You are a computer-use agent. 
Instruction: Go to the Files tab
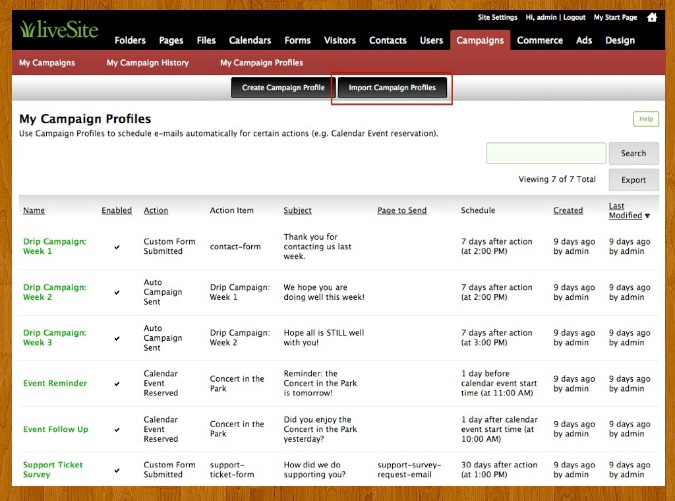[206, 40]
